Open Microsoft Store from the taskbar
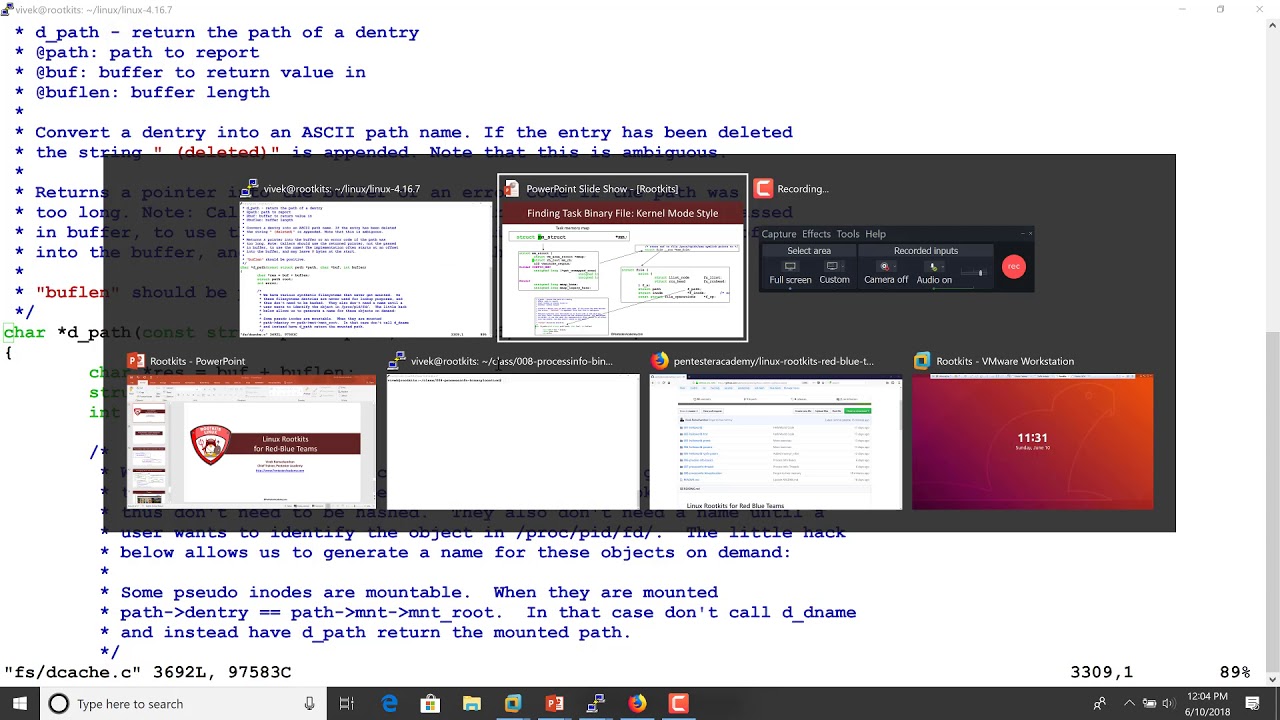 pyautogui.click(x=430, y=704)
